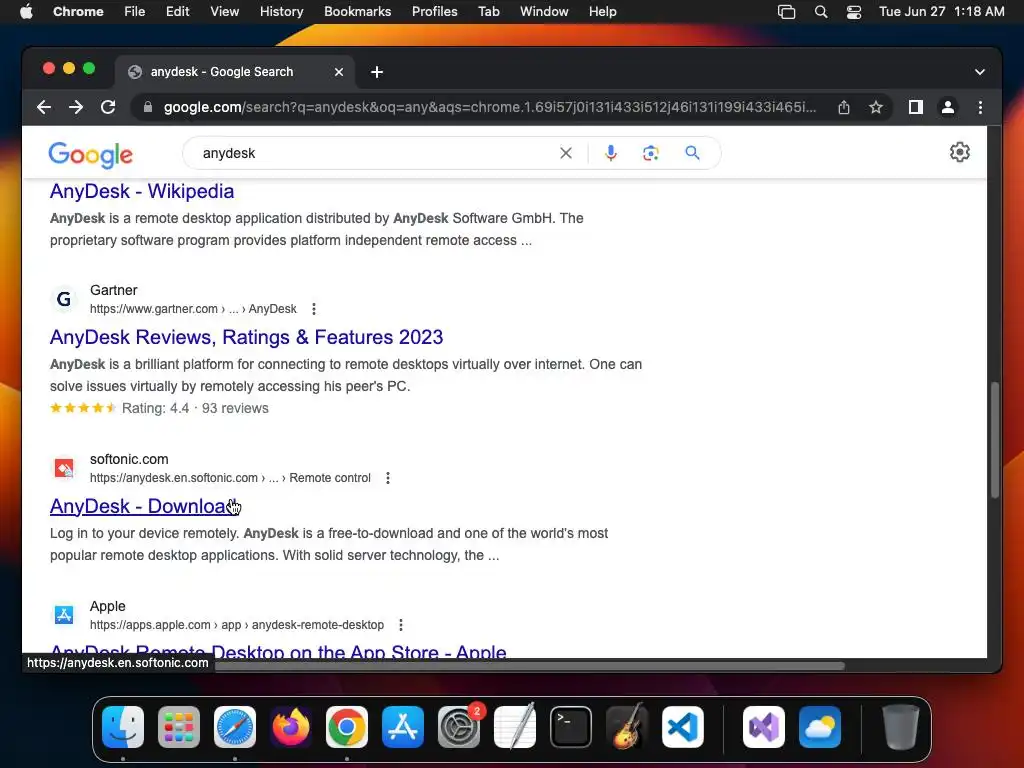Open the History menu
The width and height of the screenshot is (1024, 768).
(281, 12)
